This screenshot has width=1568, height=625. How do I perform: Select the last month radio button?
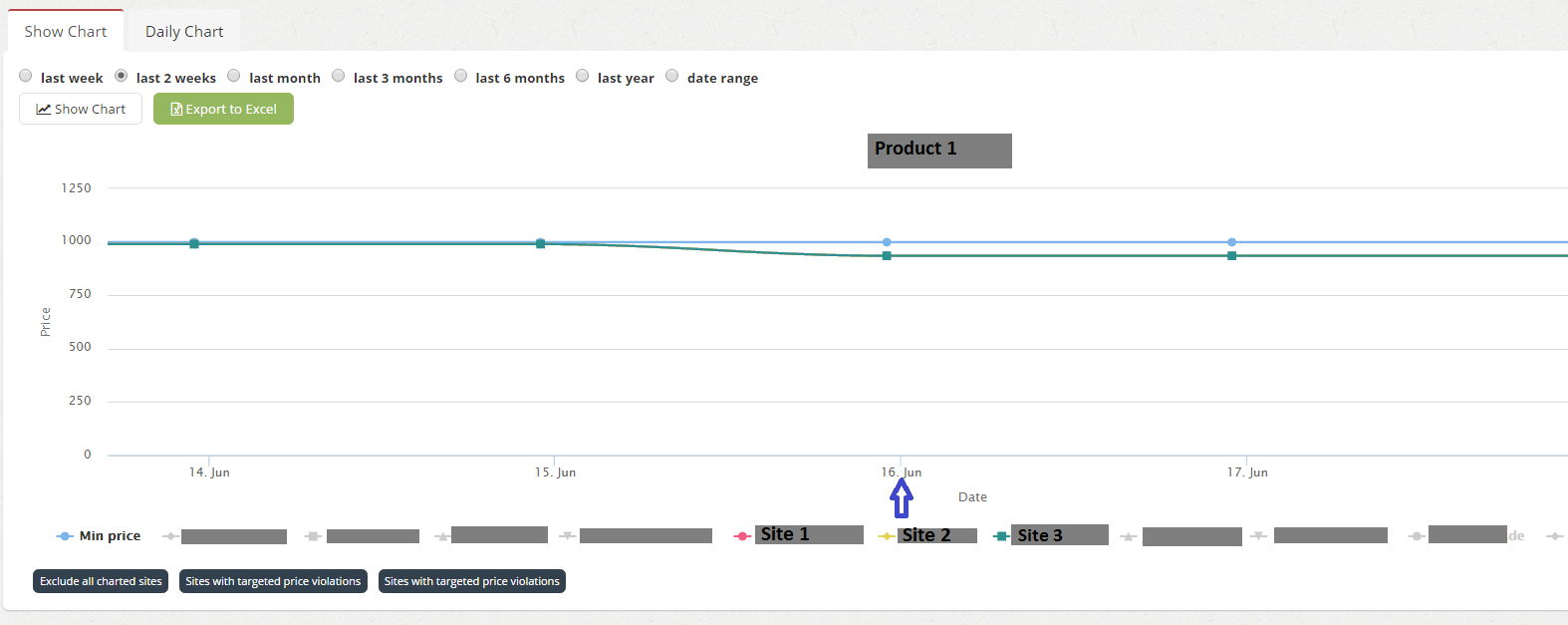(x=234, y=76)
